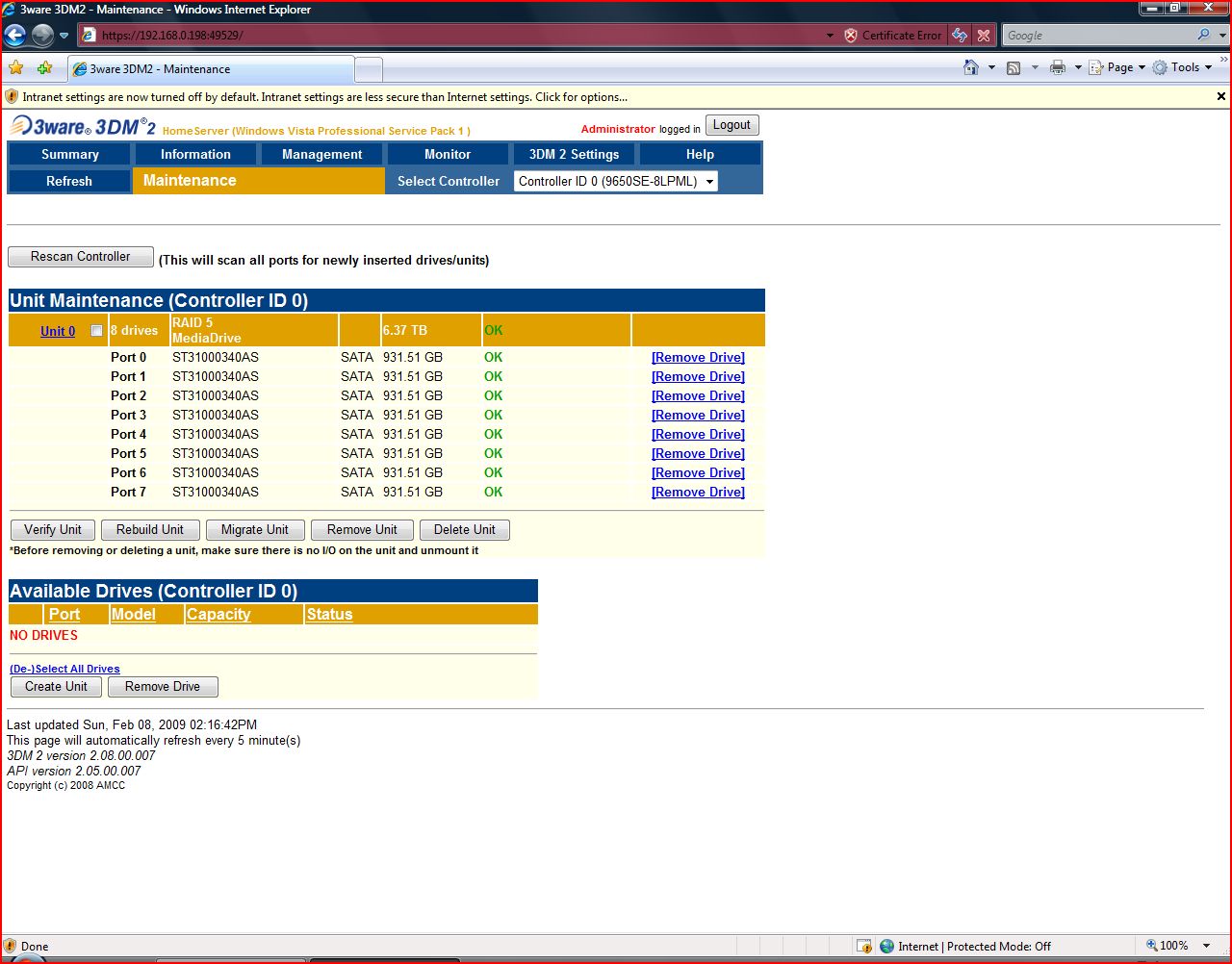
Task: Open the recent pages dropdown arrow
Action: click(64, 36)
